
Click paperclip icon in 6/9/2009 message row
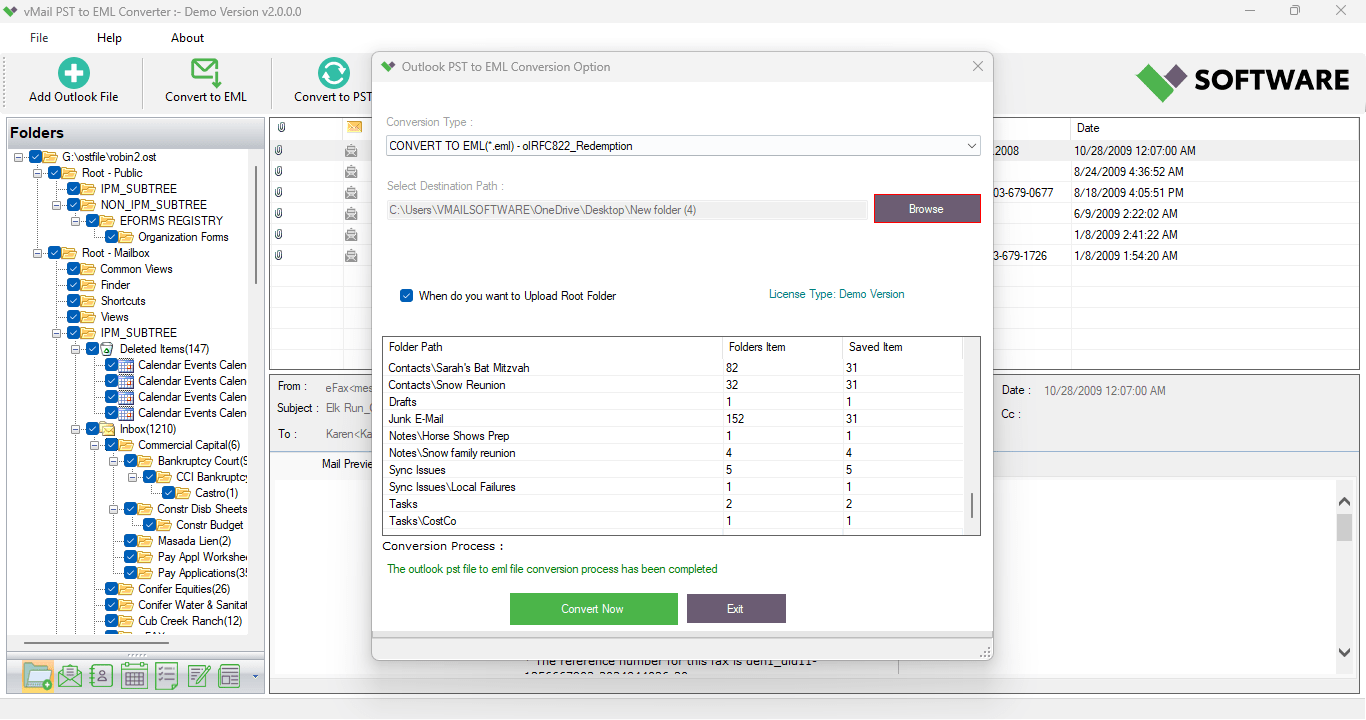pos(279,214)
